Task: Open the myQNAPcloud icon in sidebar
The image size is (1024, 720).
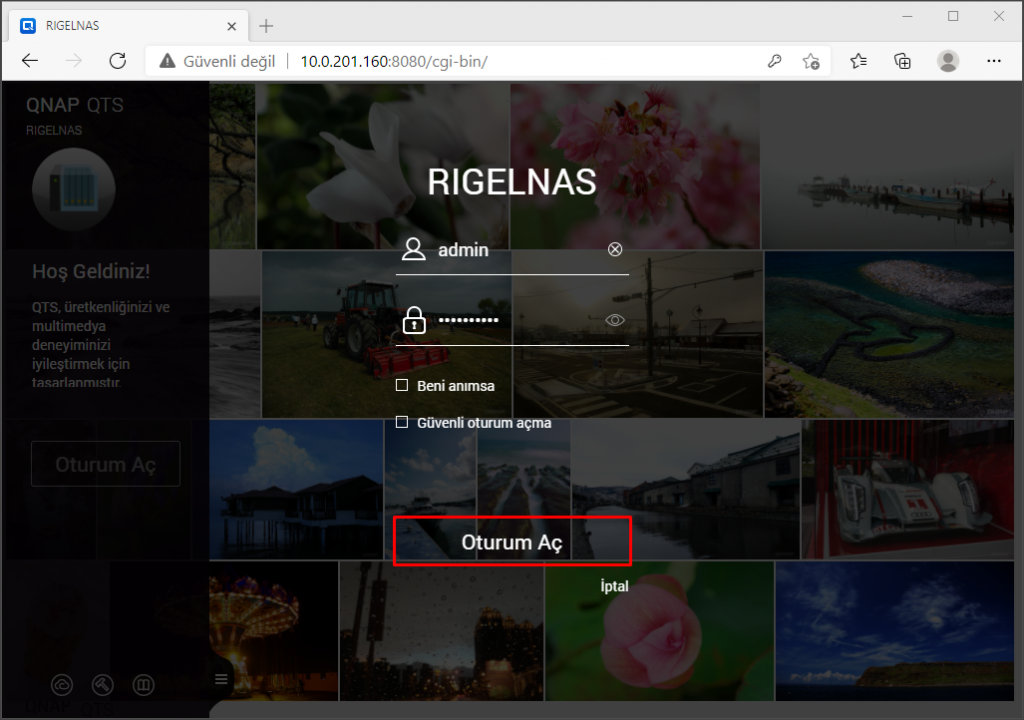Action: 62,685
